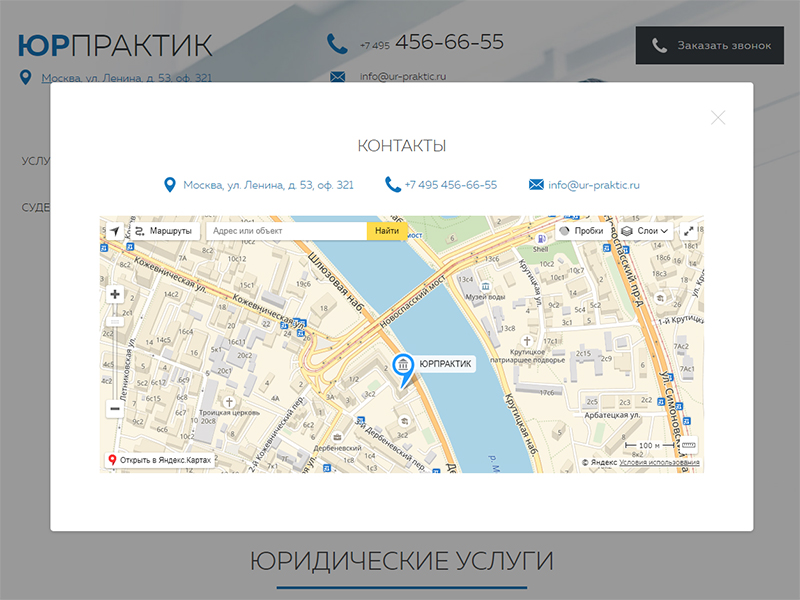800x600 pixels.
Task: Click the address search field on the map
Action: point(286,231)
